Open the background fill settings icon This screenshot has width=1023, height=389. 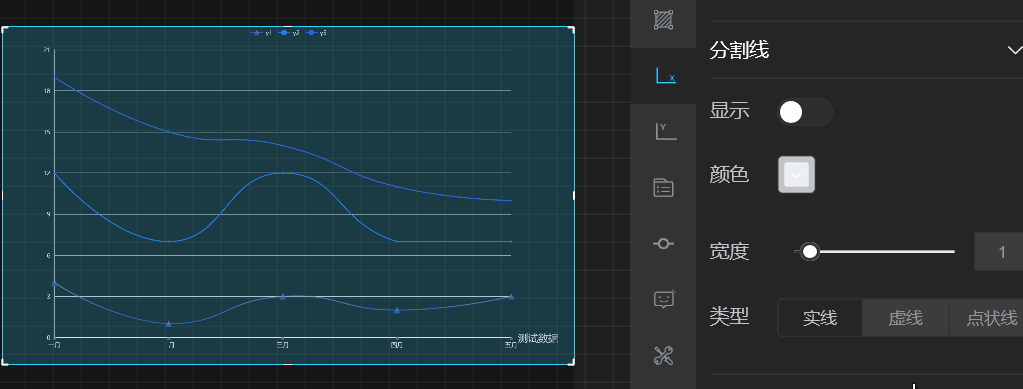[x=664, y=20]
